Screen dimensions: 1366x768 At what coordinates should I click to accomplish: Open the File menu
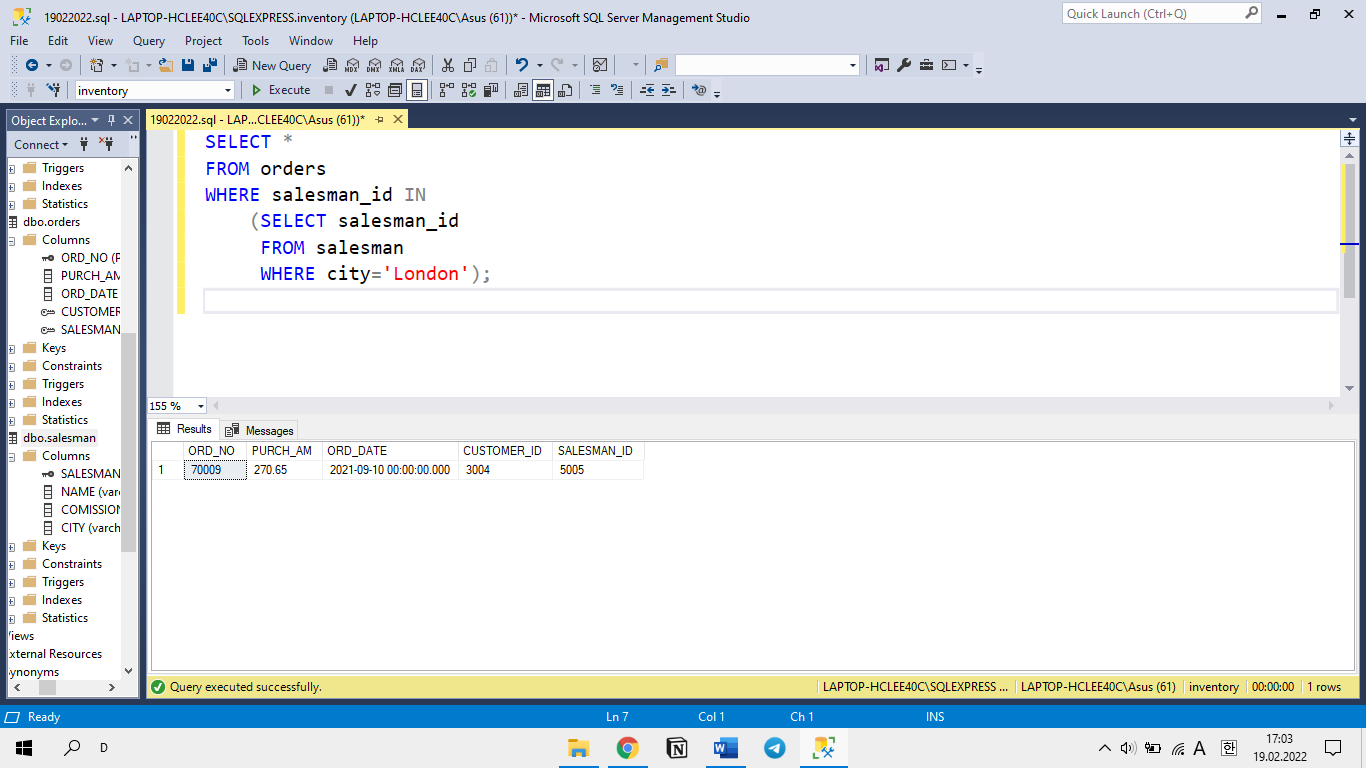[19, 41]
